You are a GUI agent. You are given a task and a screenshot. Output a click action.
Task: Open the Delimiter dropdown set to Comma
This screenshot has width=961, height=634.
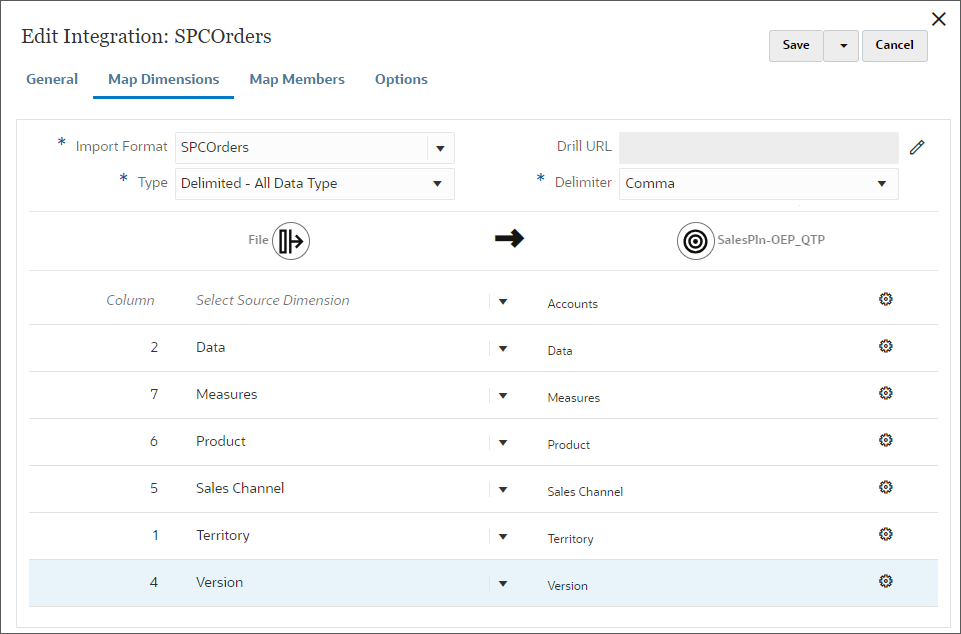[881, 184]
